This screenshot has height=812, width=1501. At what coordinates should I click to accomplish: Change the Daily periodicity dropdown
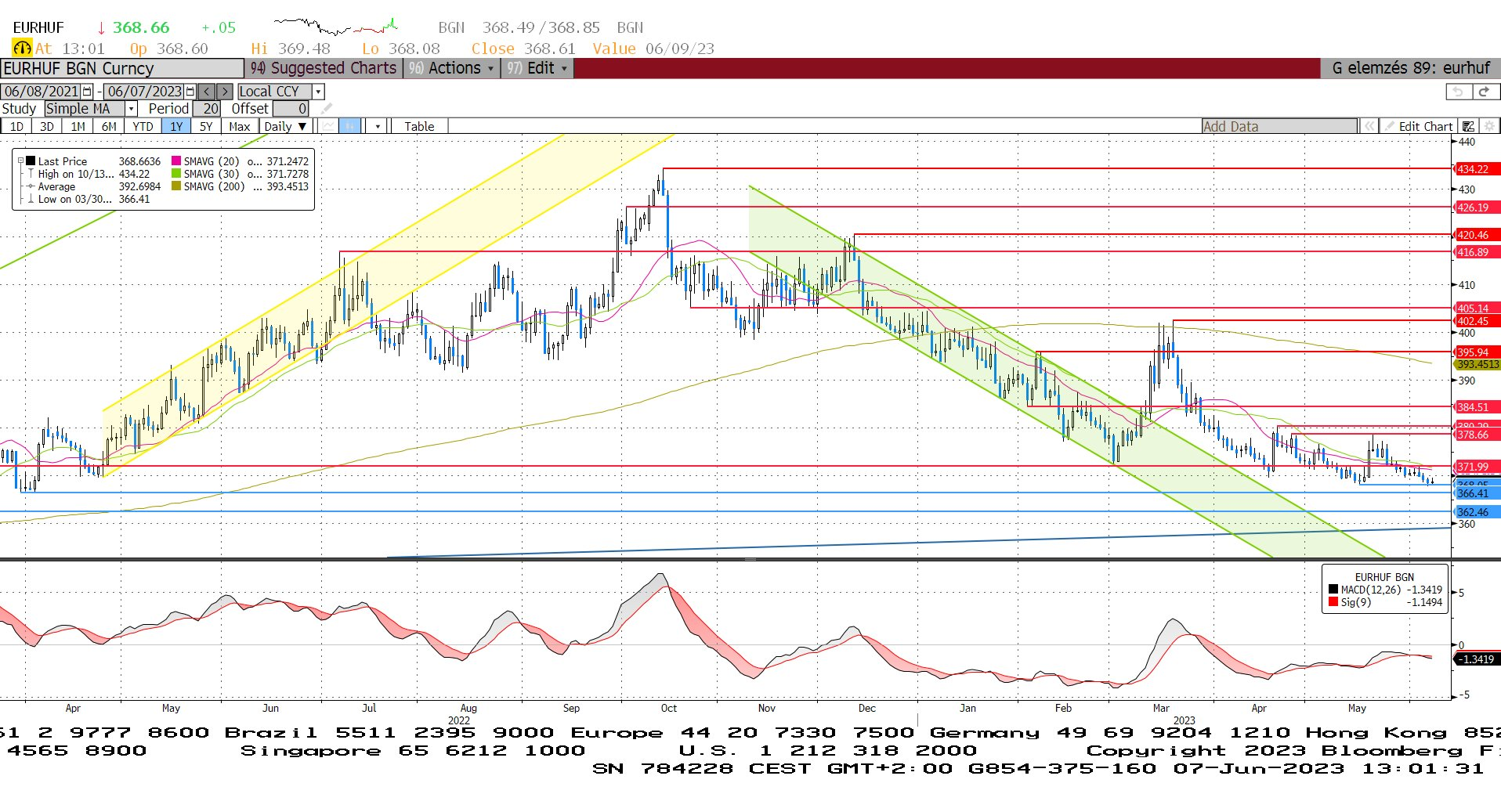(286, 126)
